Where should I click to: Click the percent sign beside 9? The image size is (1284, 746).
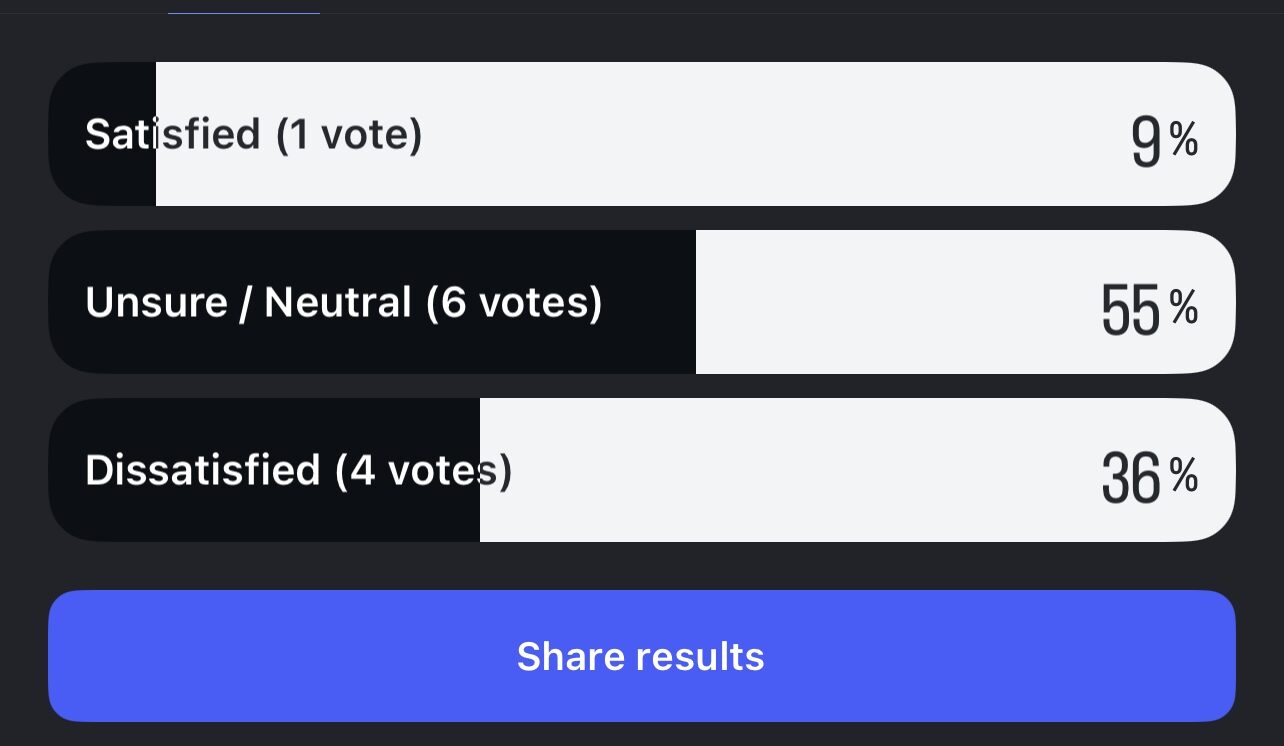coord(1184,140)
